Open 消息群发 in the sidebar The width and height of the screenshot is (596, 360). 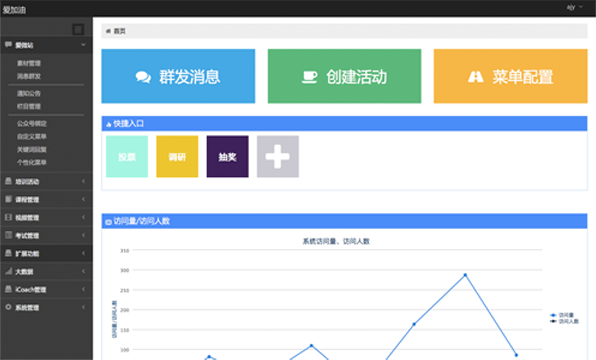(x=29, y=76)
